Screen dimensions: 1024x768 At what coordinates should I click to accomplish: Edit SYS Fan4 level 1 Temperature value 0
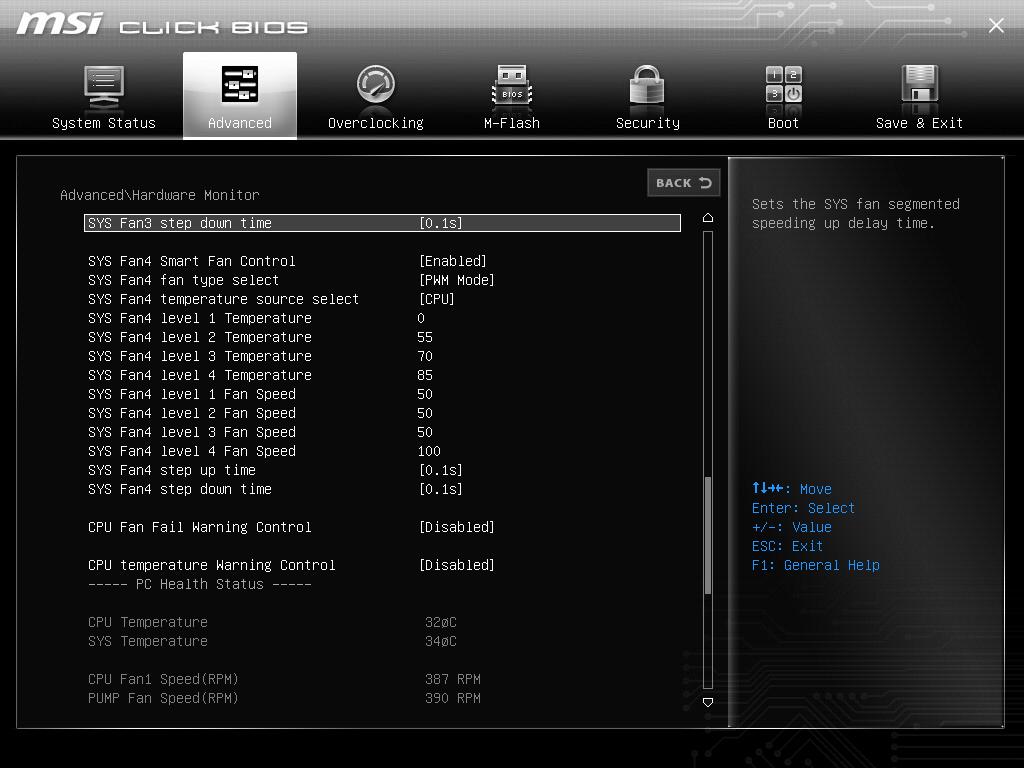tap(421, 318)
